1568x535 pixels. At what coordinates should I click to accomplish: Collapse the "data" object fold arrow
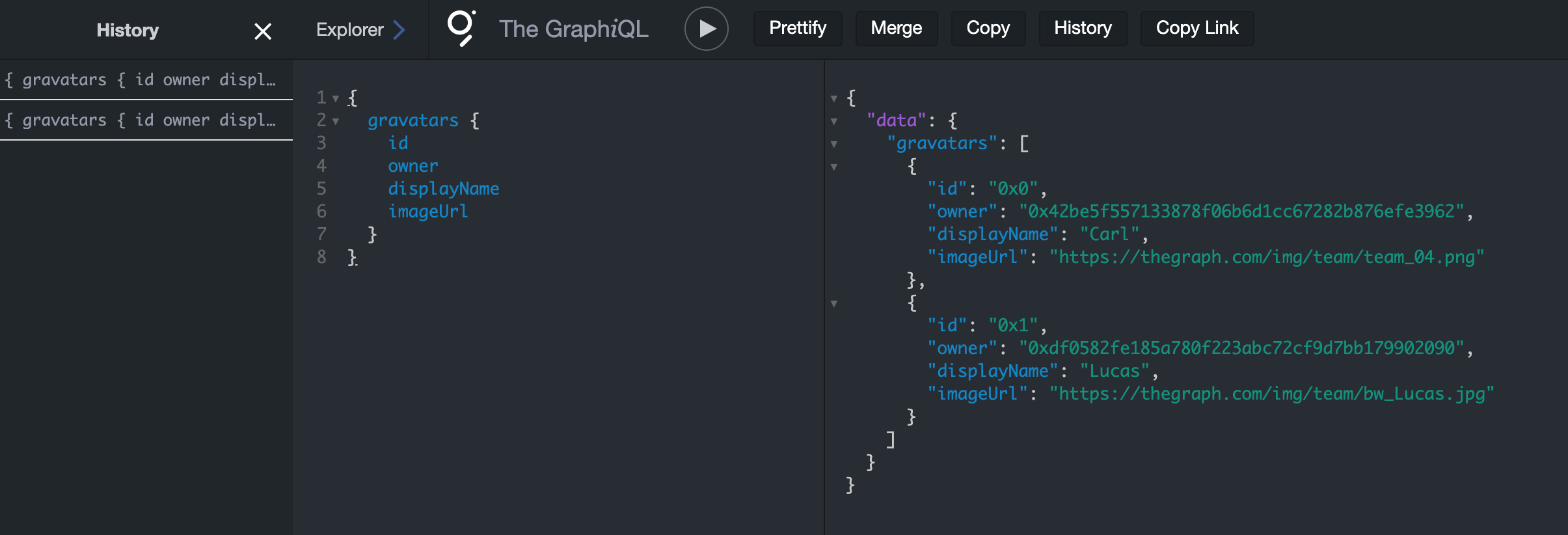(x=834, y=122)
